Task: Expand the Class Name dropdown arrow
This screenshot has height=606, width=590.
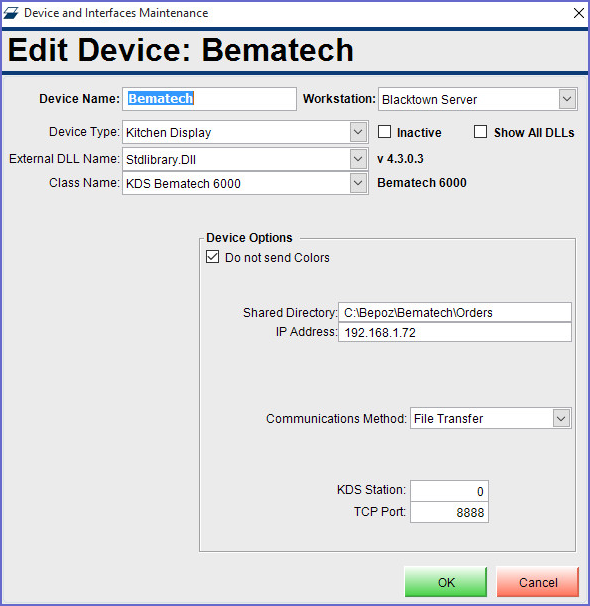Action: coord(358,183)
